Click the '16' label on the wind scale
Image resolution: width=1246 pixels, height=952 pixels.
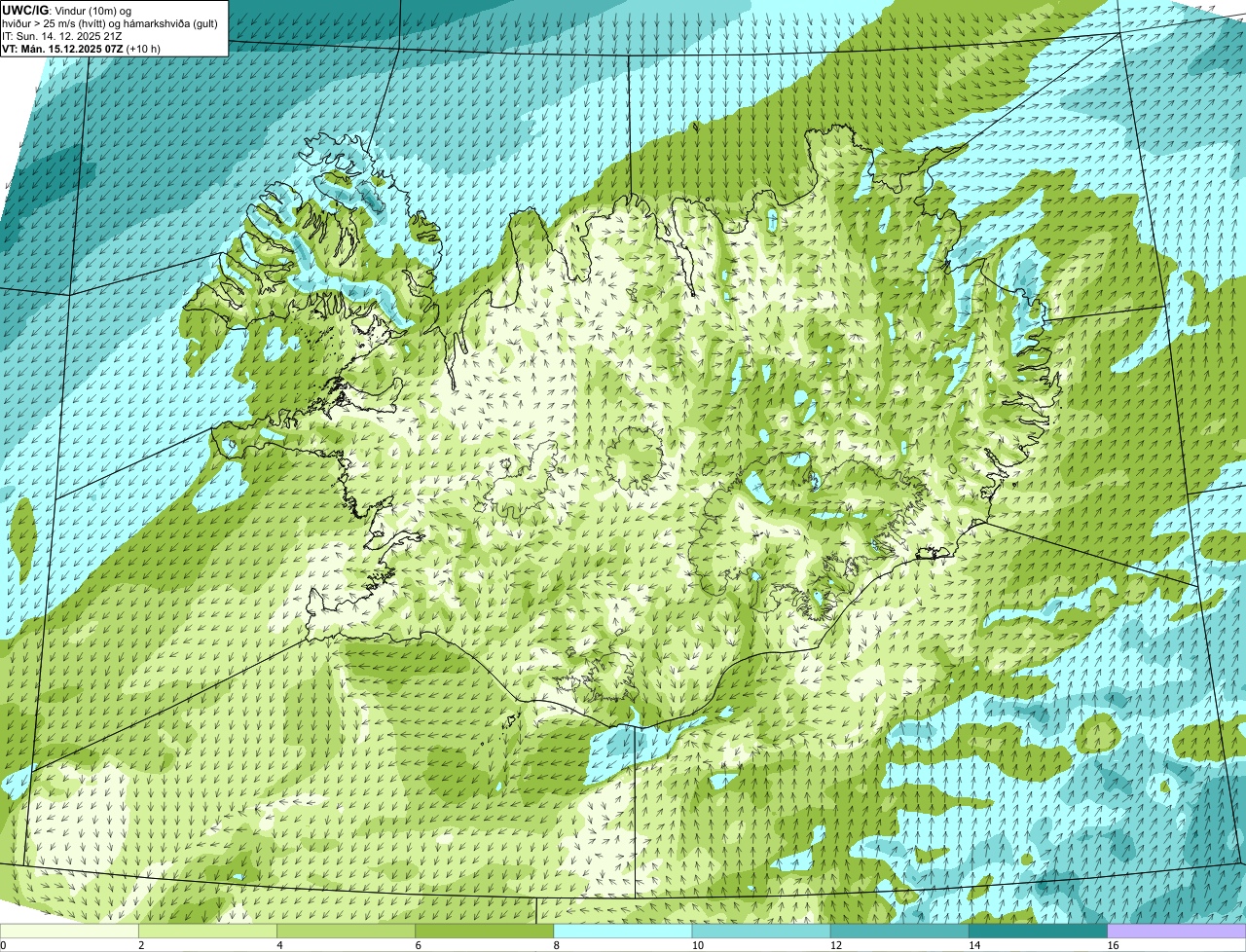point(1113,945)
